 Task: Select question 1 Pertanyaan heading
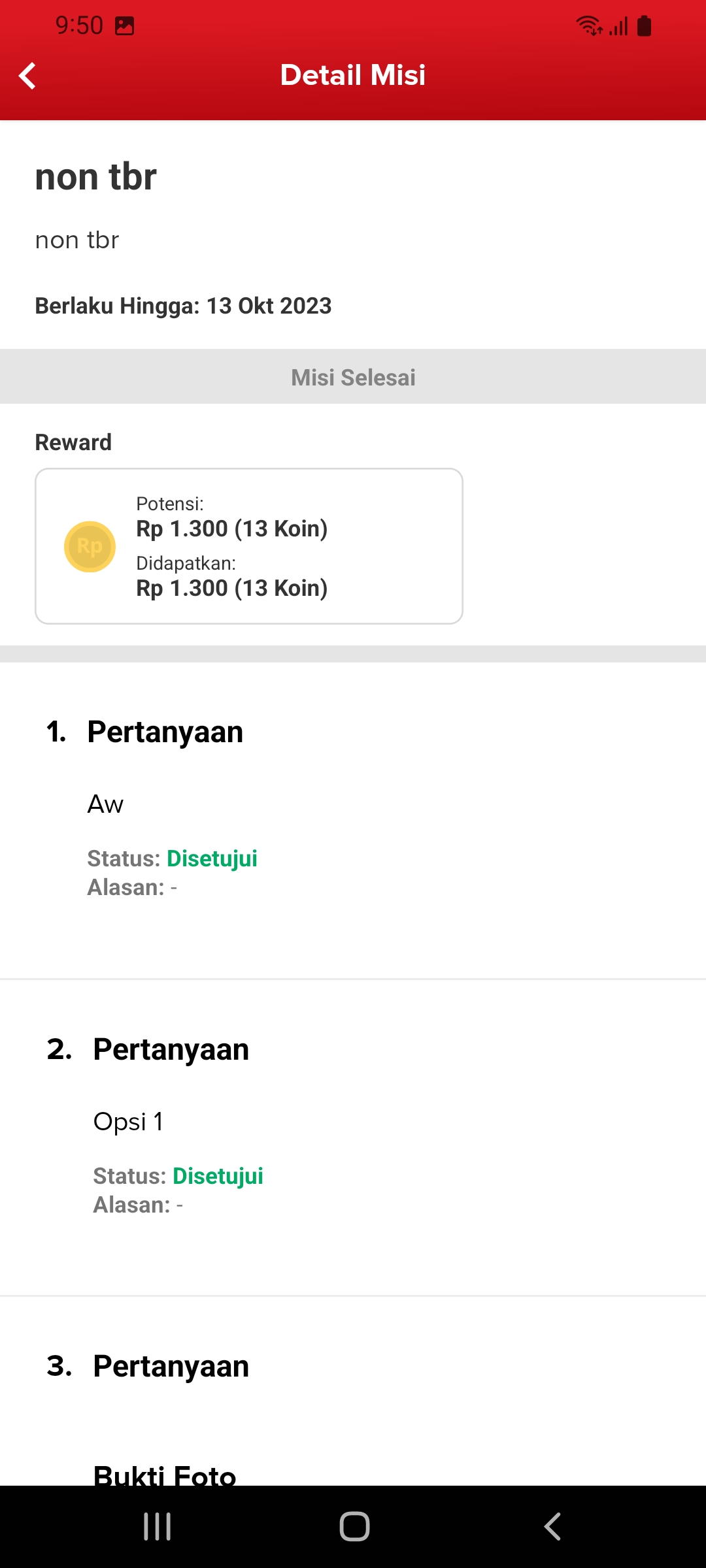point(165,732)
